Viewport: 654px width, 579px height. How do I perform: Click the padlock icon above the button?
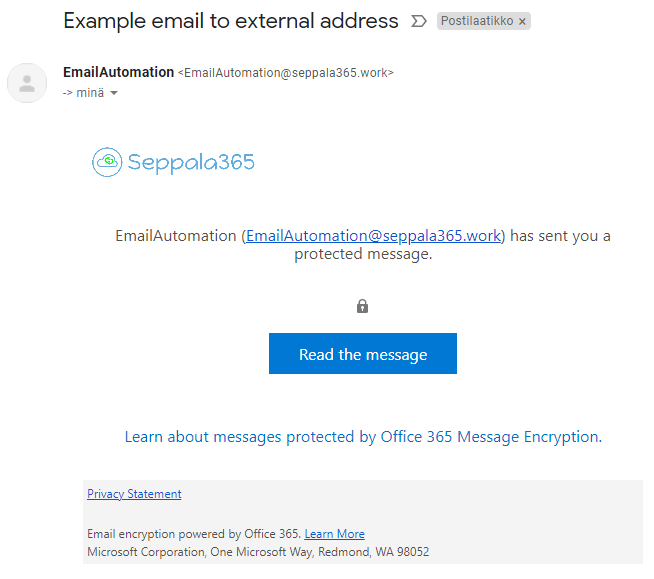tap(362, 306)
